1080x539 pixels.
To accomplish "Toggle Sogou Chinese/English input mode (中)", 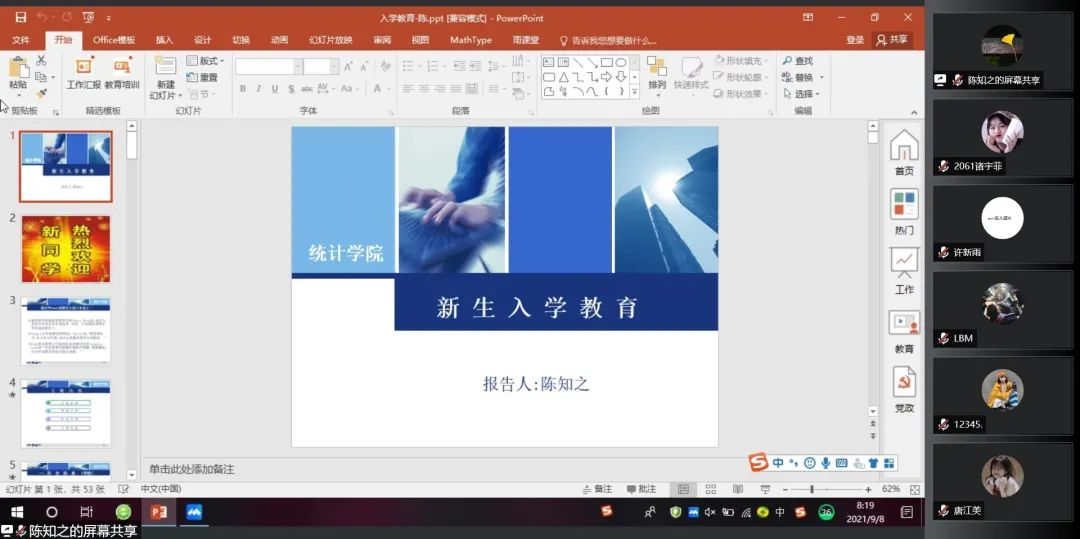I will 778,463.
